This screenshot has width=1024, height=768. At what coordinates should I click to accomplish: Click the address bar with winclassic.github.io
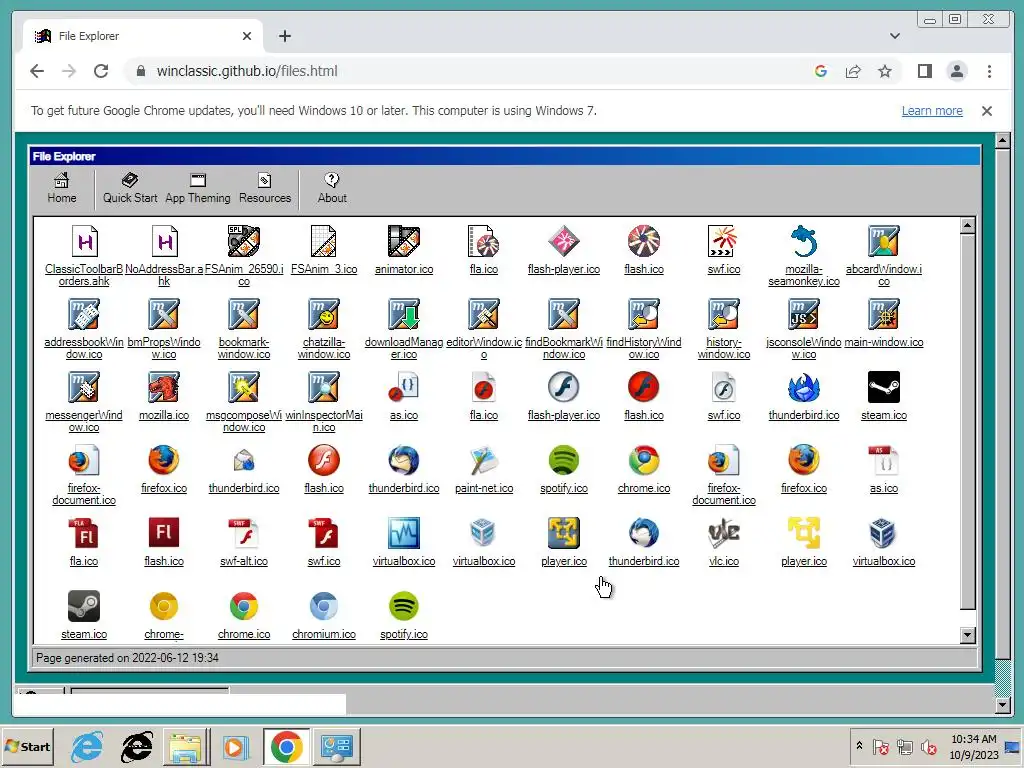pyautogui.click(x=248, y=71)
